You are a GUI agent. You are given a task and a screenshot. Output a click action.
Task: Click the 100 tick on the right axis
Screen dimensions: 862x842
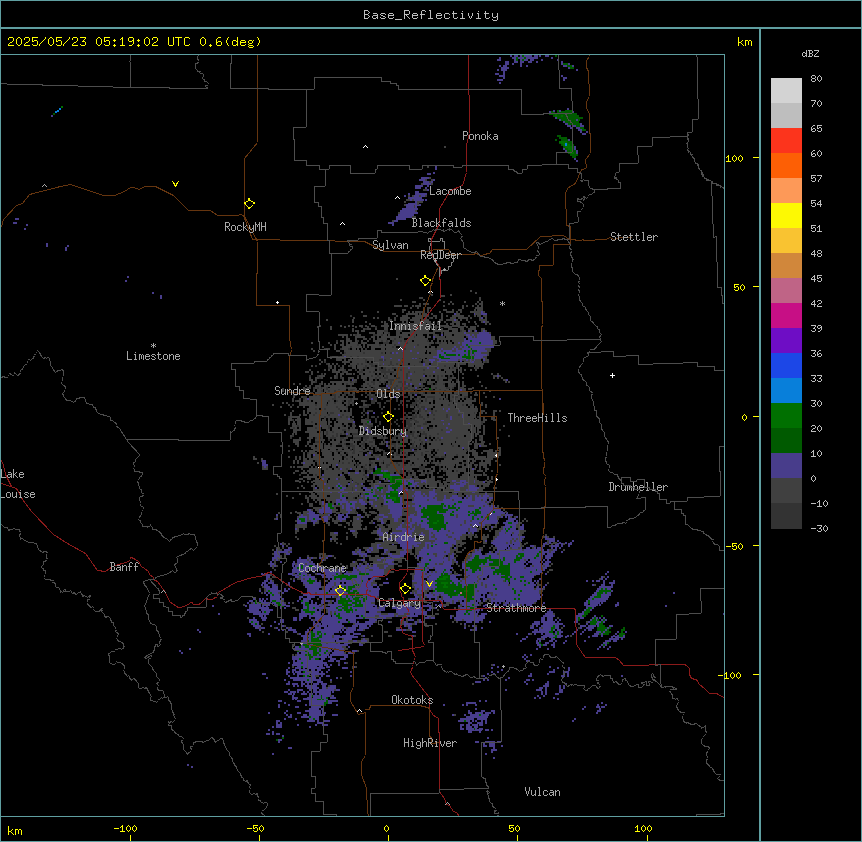coord(734,158)
